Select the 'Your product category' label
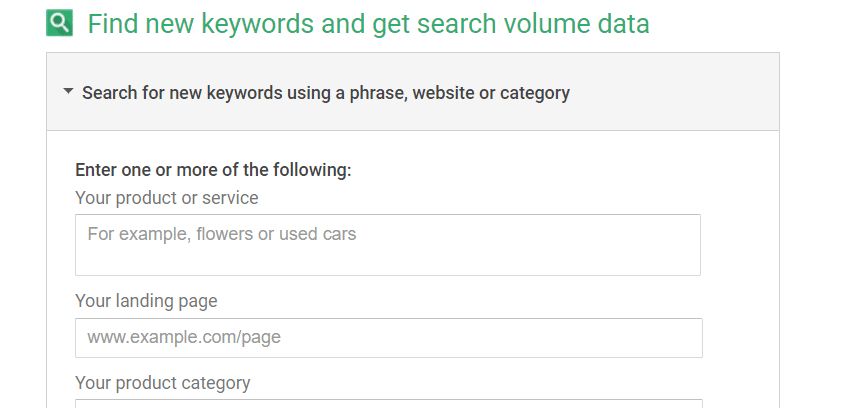The height and width of the screenshot is (408, 851). pyautogui.click(x=162, y=383)
